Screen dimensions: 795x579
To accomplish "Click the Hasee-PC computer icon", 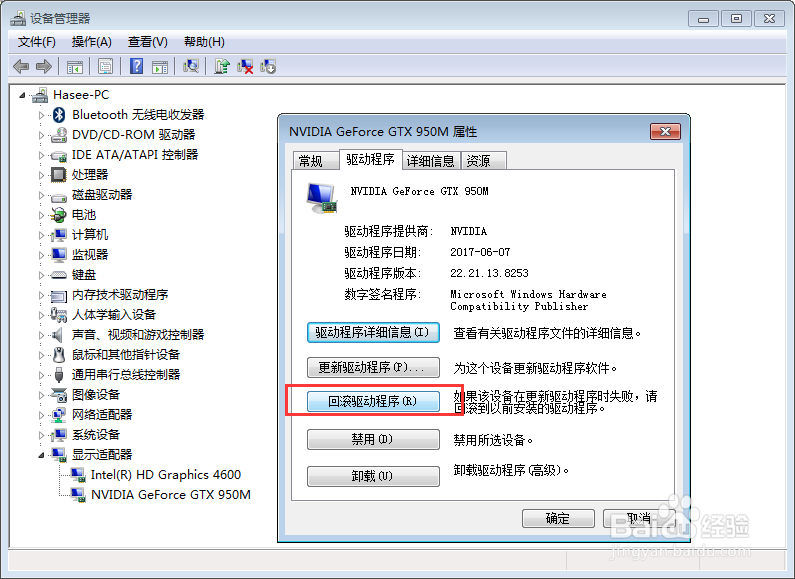I will pyautogui.click(x=40, y=95).
